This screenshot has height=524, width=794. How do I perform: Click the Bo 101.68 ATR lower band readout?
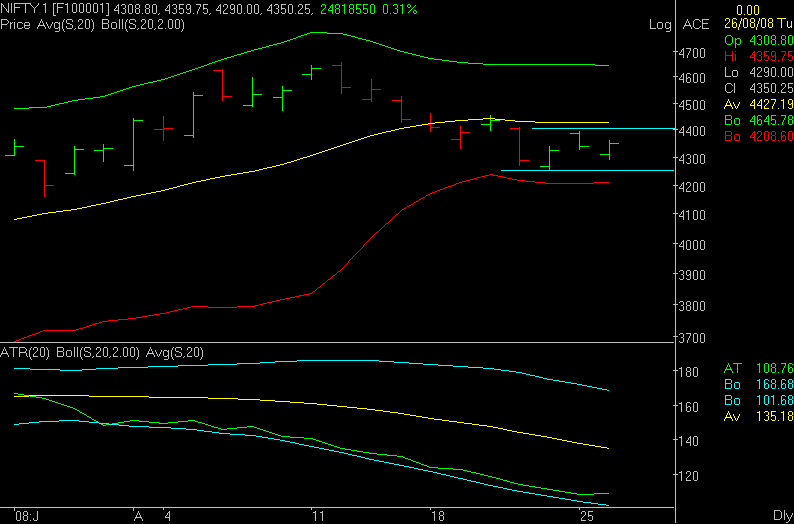758,400
